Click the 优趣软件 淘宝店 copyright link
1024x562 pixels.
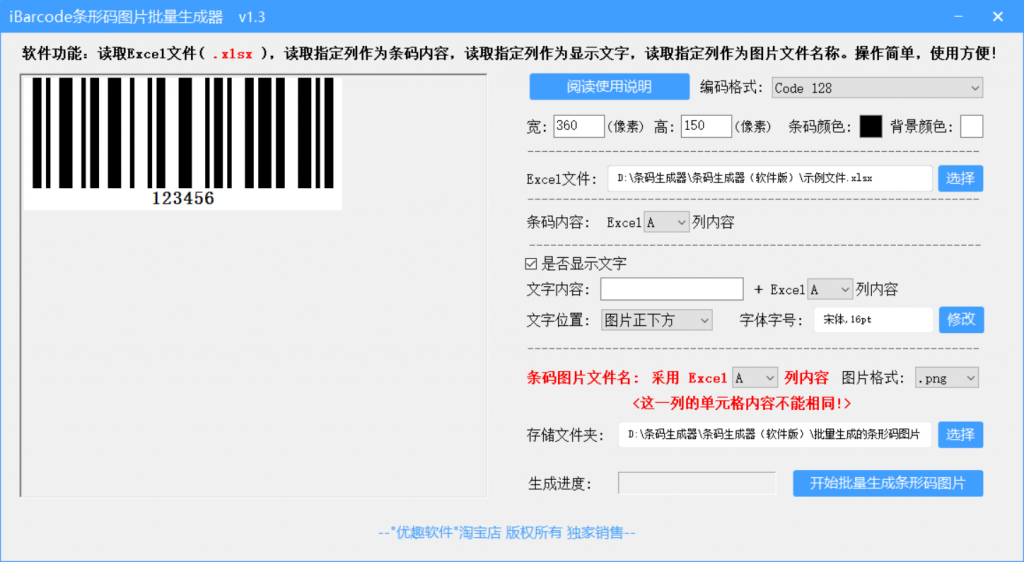point(507,533)
